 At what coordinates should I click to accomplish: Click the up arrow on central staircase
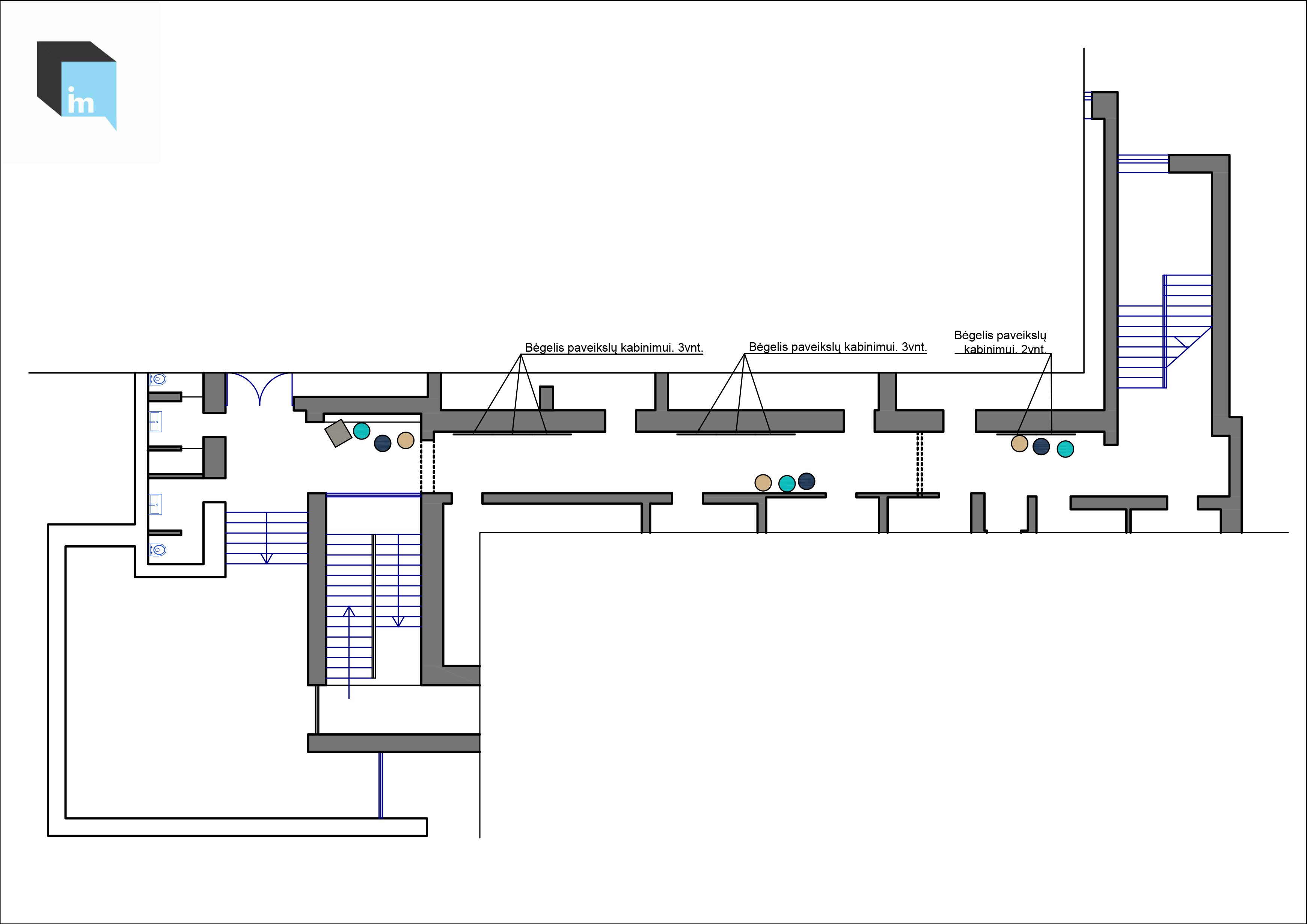tap(349, 613)
